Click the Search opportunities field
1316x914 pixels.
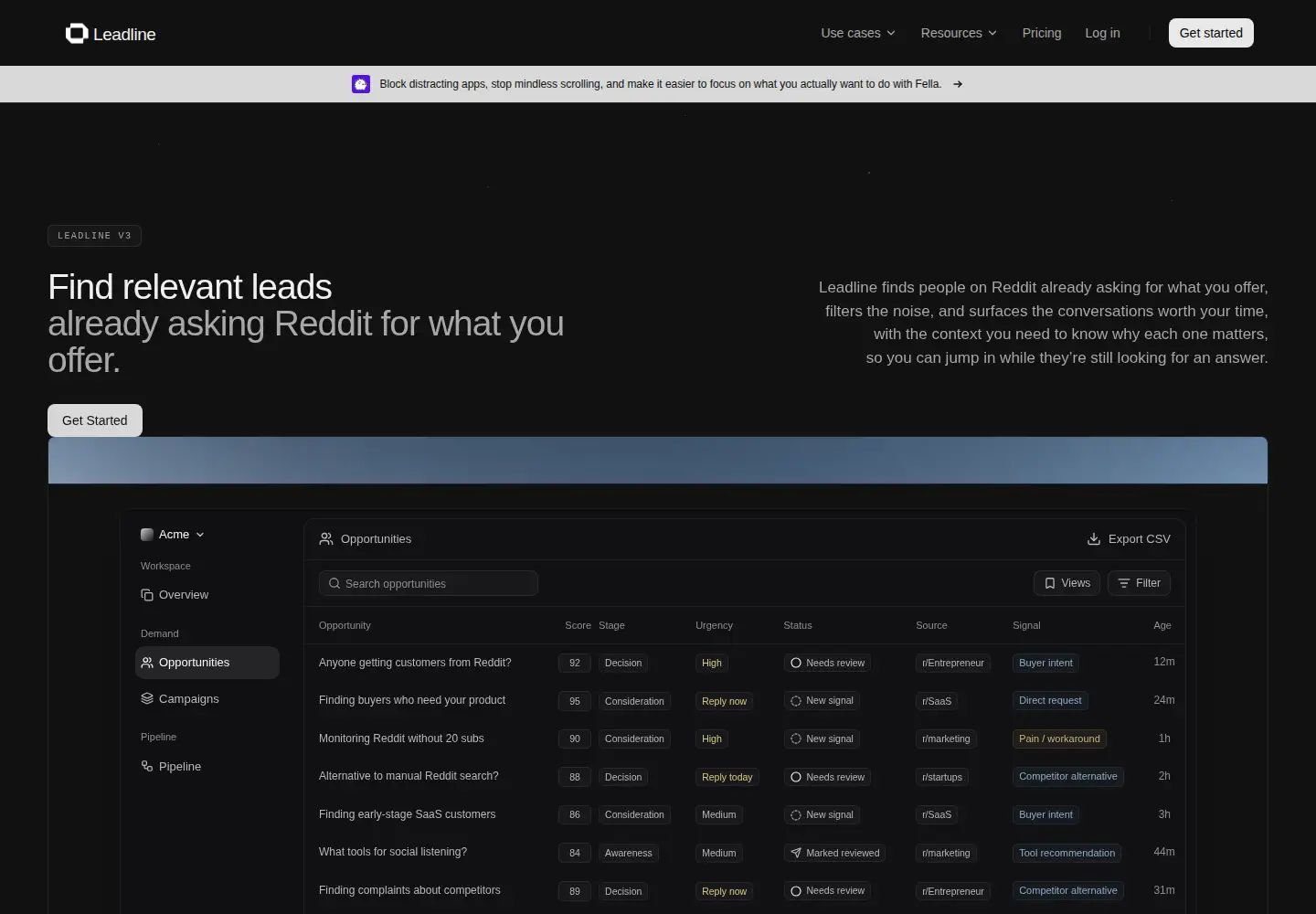(429, 583)
